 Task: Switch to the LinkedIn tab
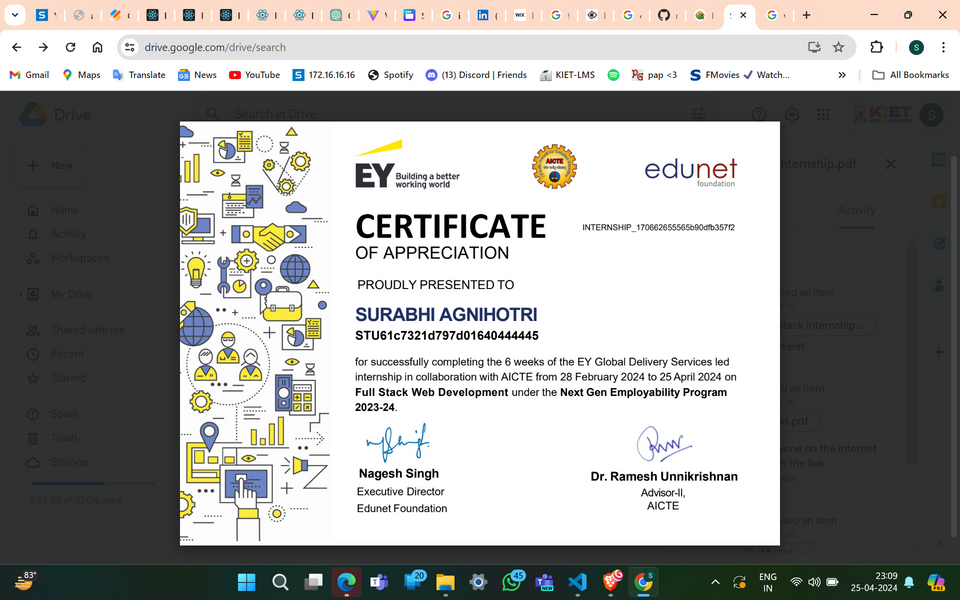484,15
